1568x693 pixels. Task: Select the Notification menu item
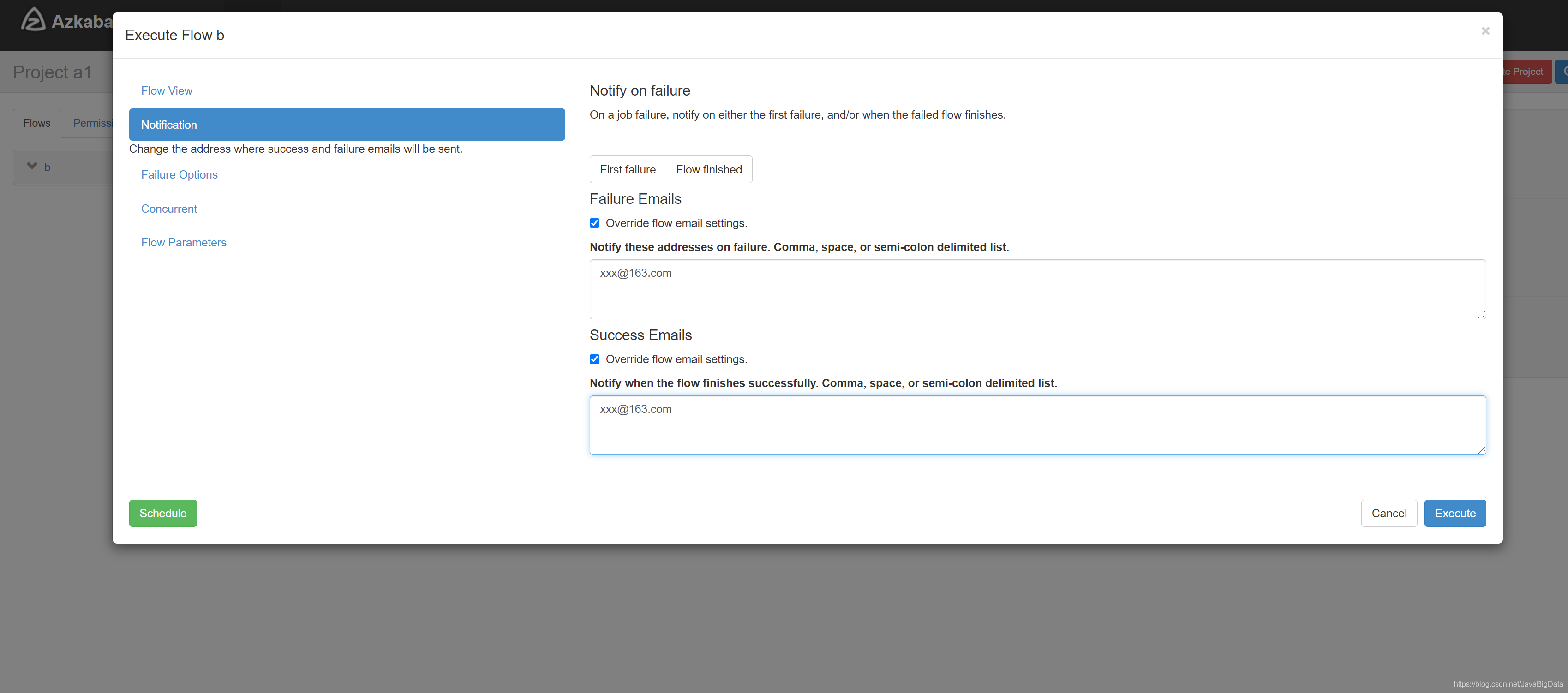[x=347, y=125]
